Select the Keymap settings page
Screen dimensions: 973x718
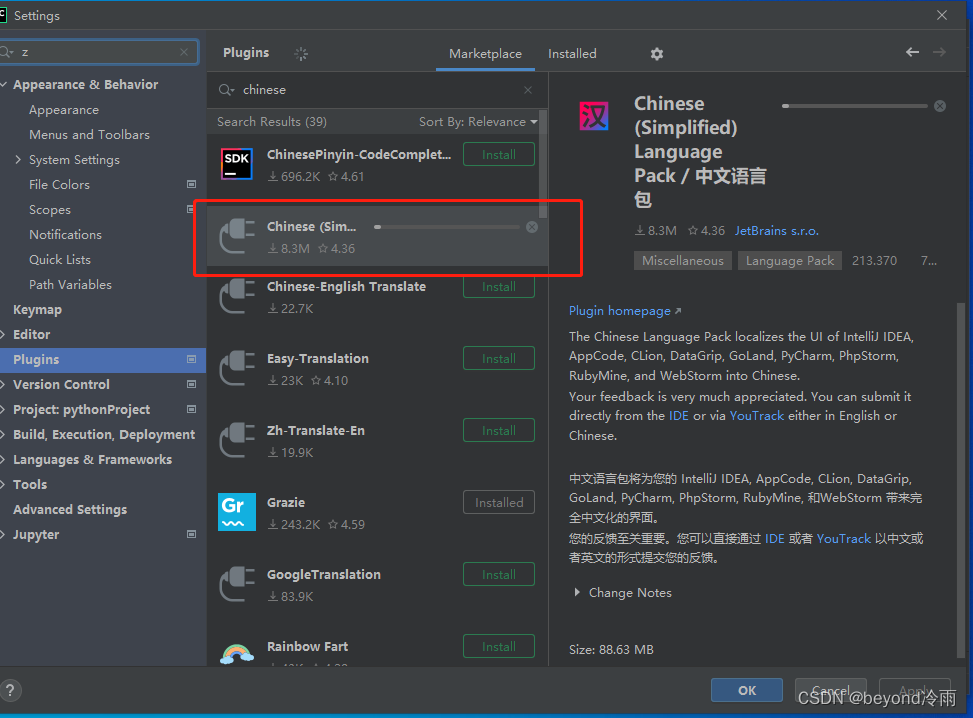[x=37, y=310]
